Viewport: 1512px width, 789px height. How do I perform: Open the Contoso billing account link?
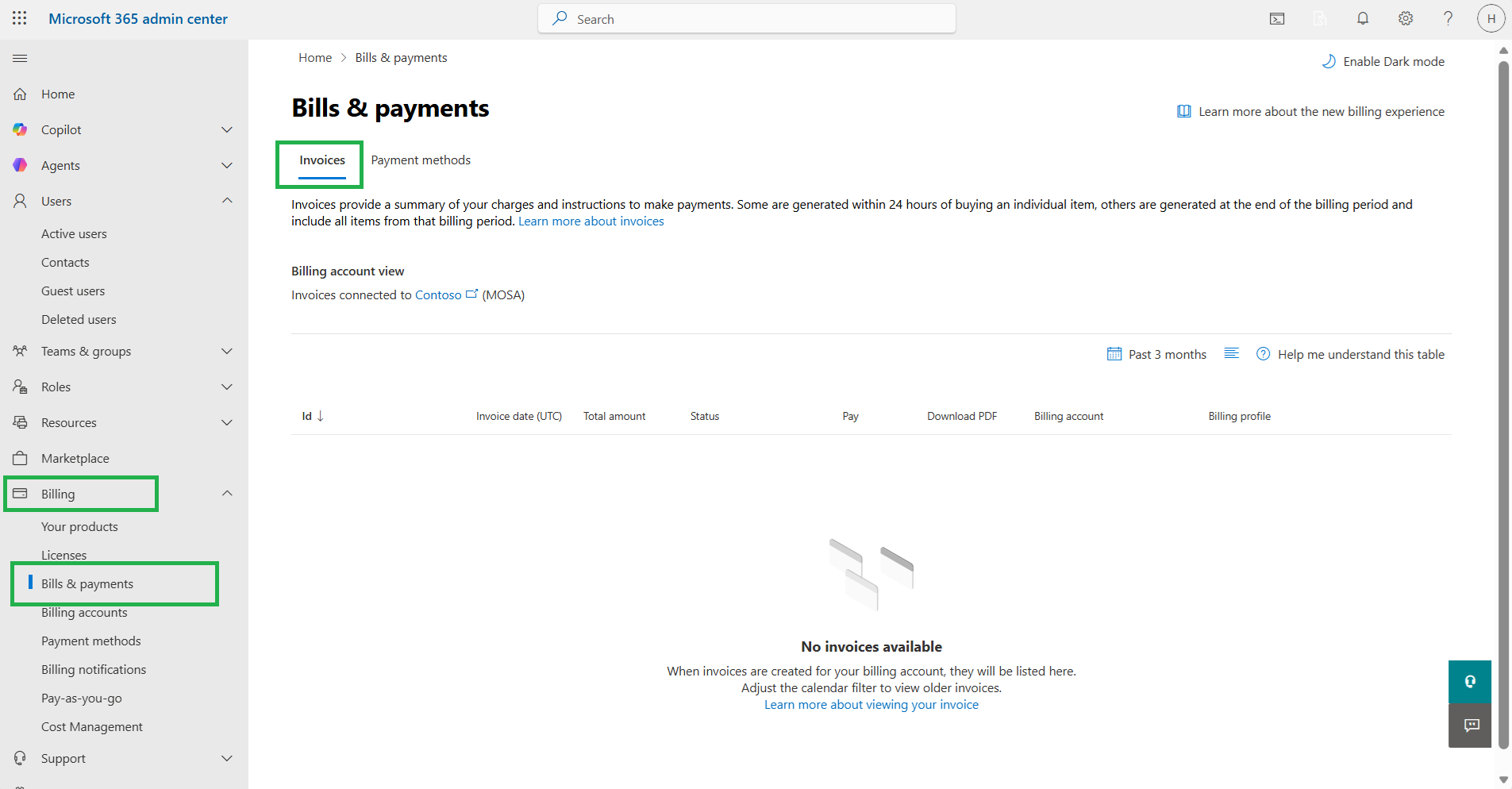(438, 294)
